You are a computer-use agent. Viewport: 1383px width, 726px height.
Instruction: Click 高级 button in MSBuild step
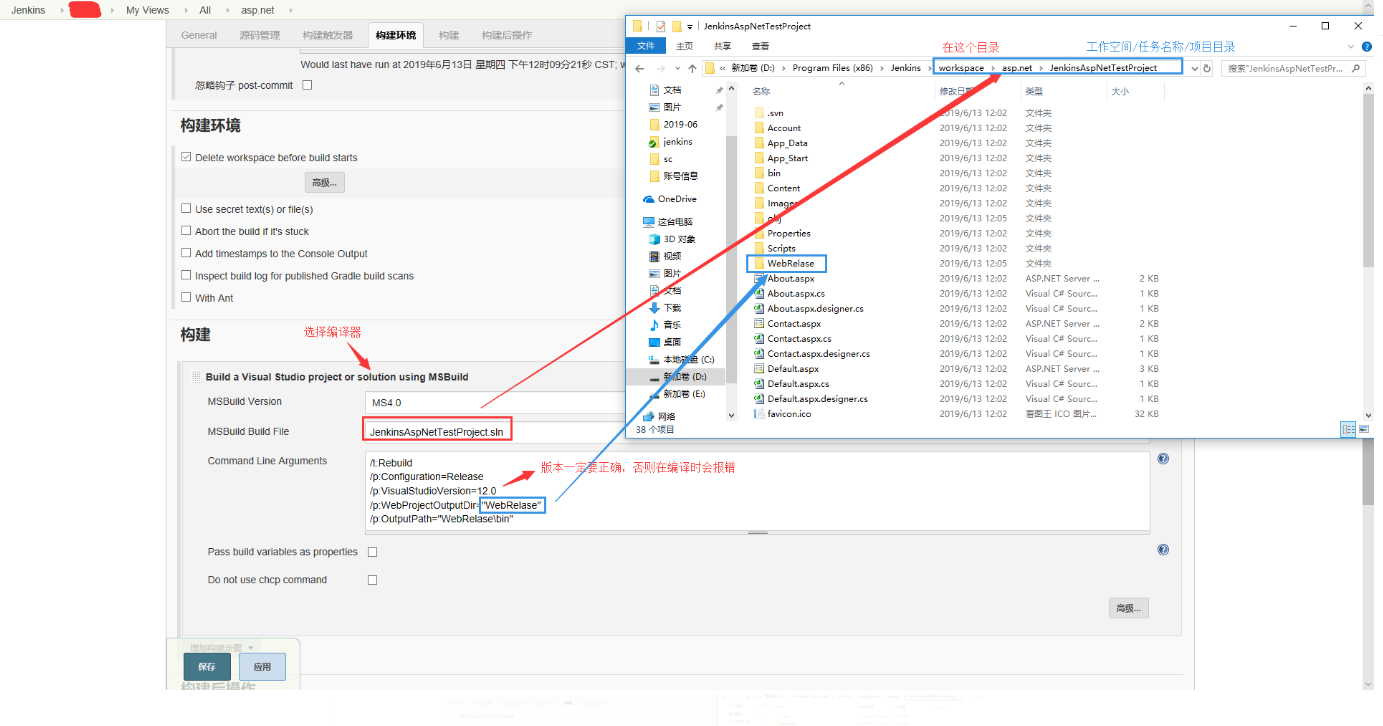pos(1129,608)
